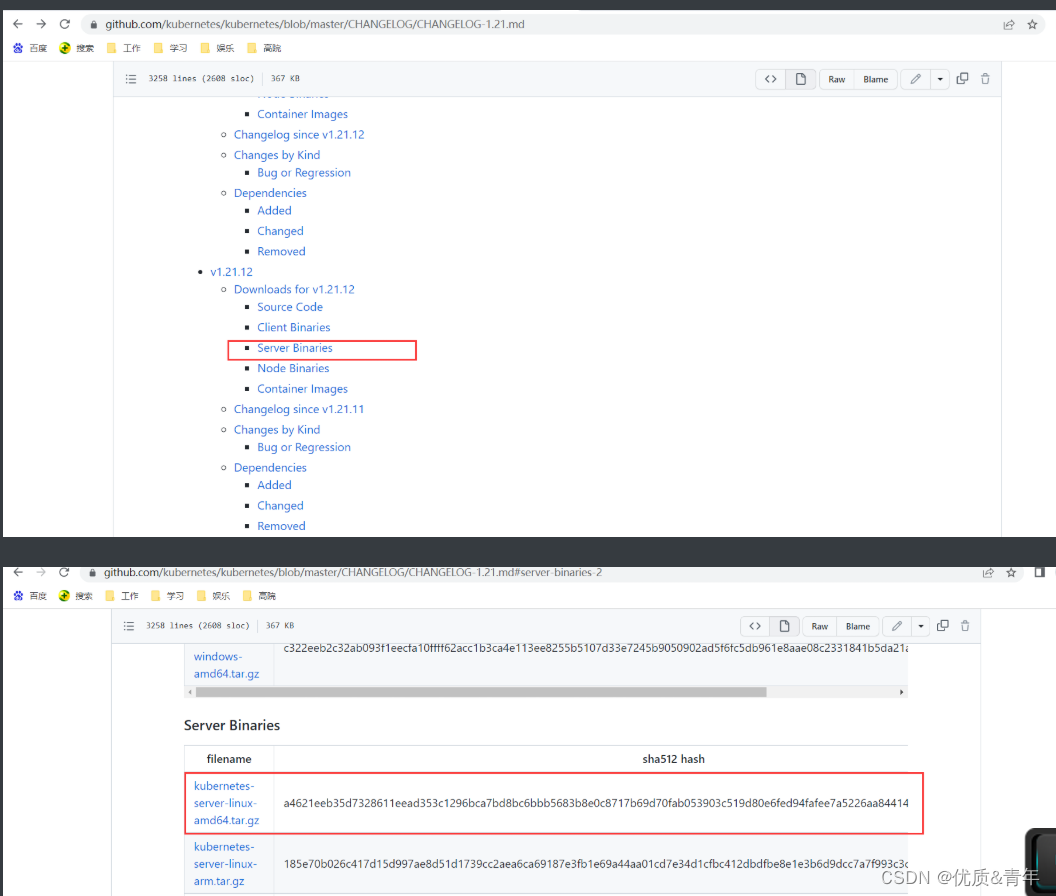This screenshot has height=896, width=1056.
Task: Open windows-amd64.tar.gz file link
Action: coord(226,665)
